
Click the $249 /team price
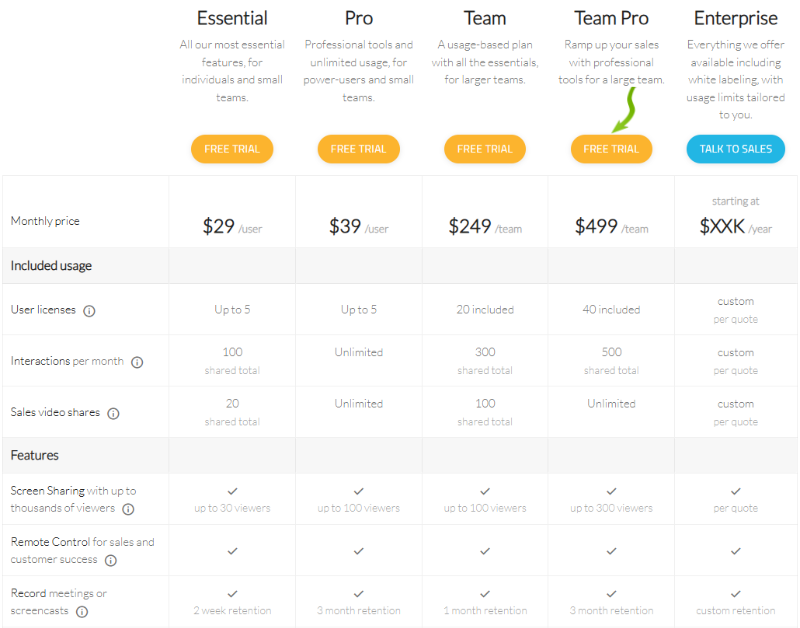(x=485, y=226)
